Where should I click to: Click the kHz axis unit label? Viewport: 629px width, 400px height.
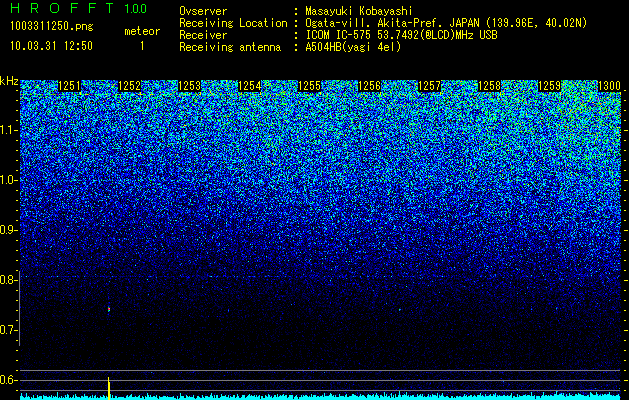click(9, 81)
